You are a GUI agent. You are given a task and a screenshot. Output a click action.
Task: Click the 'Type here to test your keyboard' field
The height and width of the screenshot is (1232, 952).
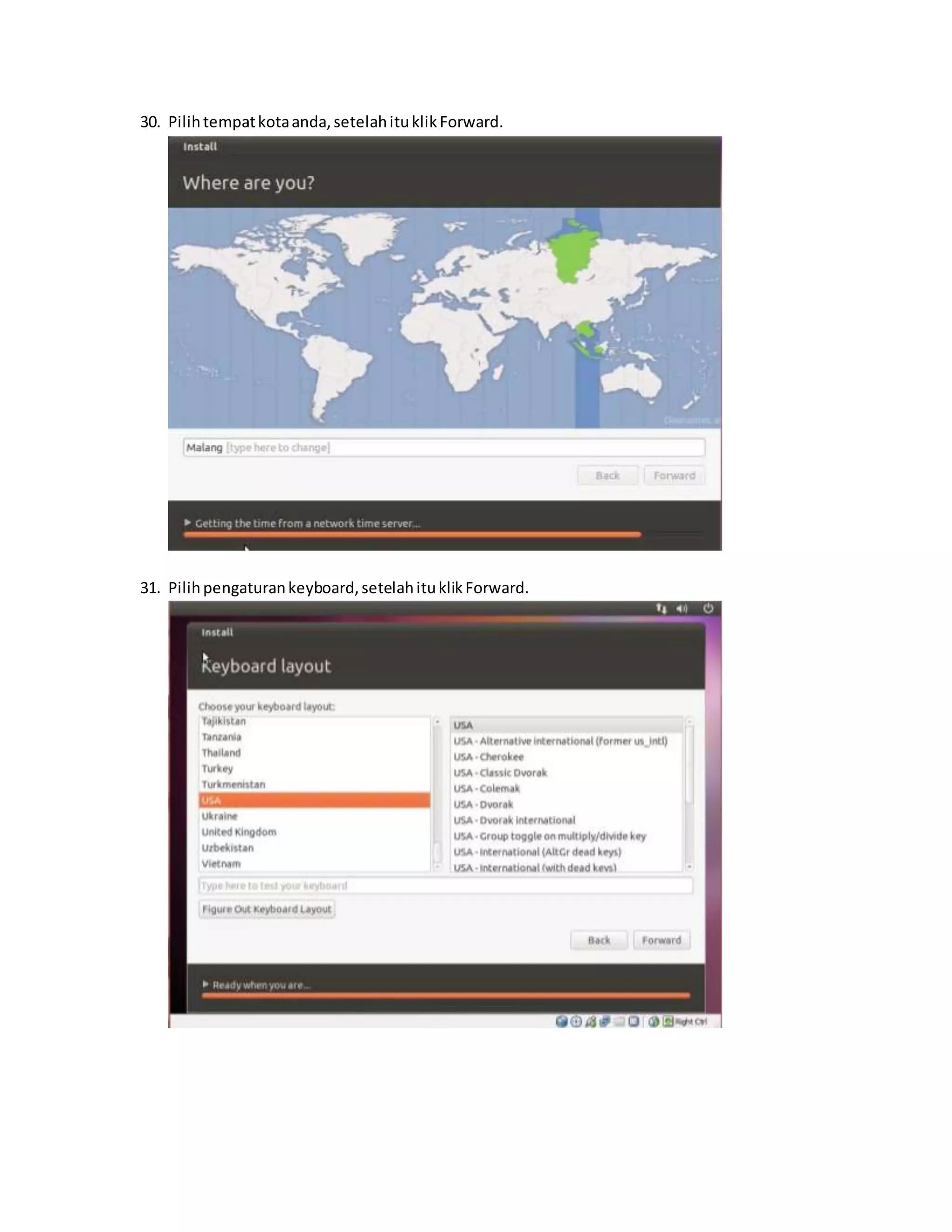click(444, 885)
